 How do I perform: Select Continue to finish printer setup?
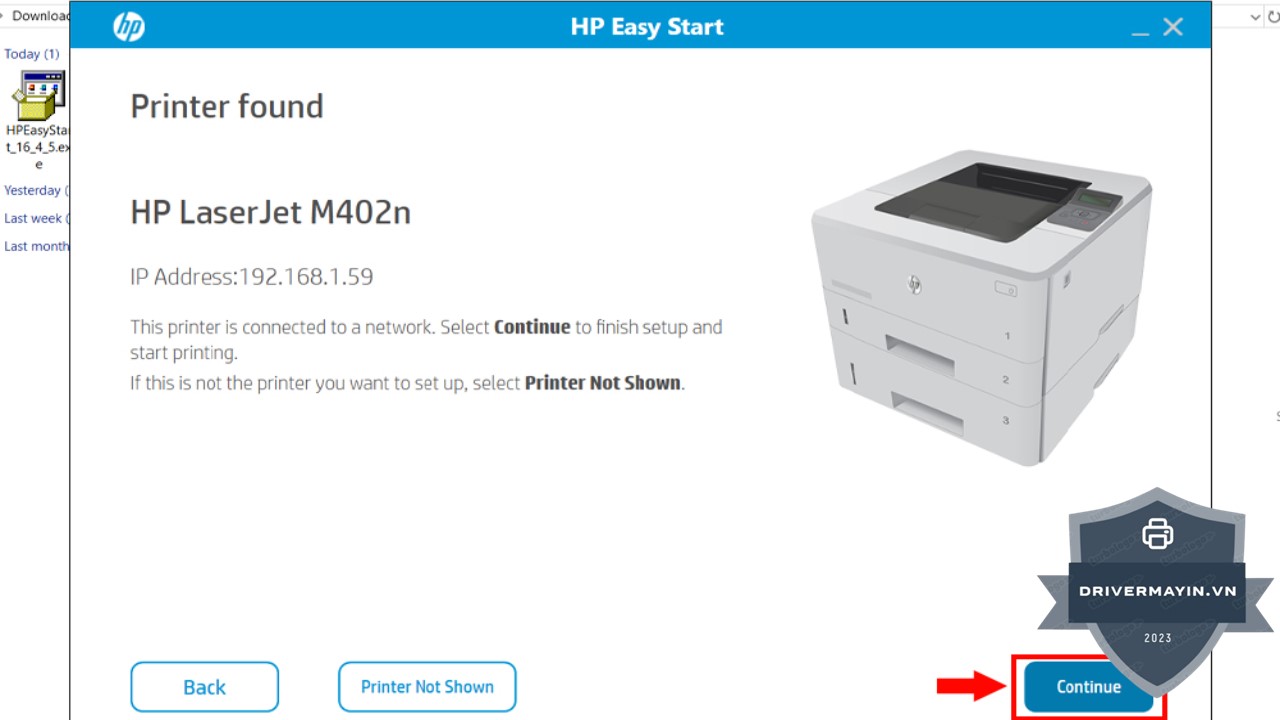tap(1089, 687)
